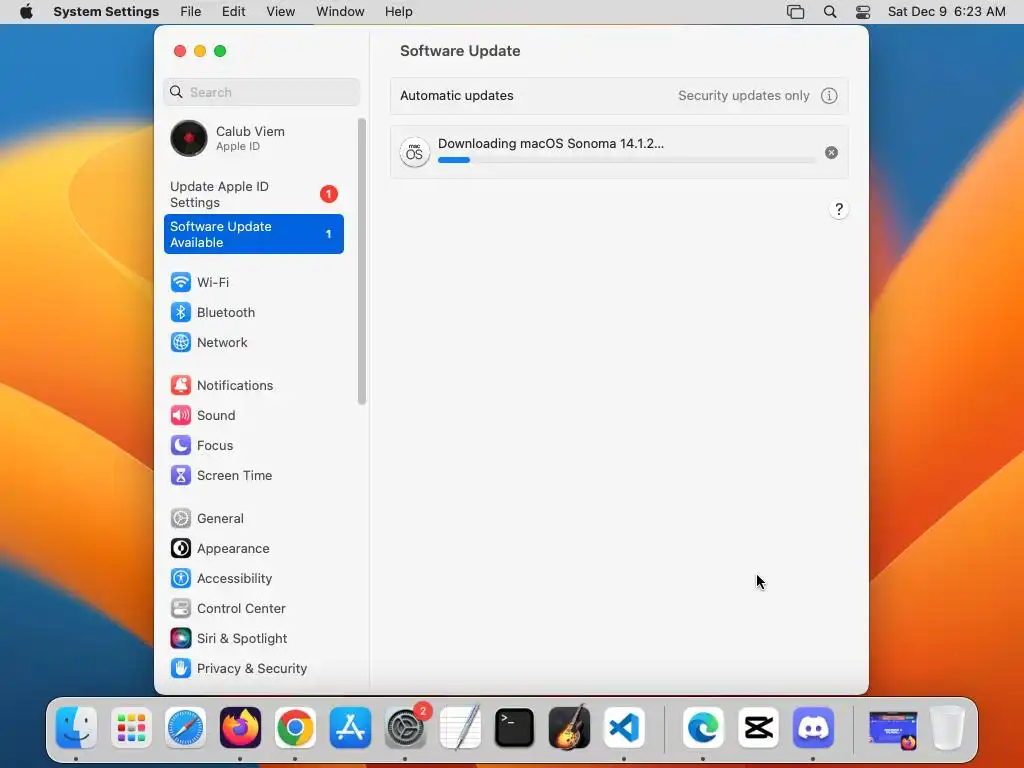Click the date and time clock
The height and width of the screenshot is (768, 1024).
point(946,12)
